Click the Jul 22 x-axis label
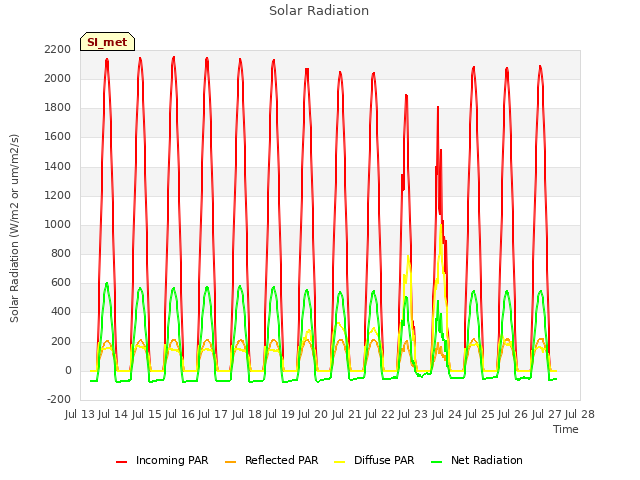This screenshot has width=640, height=480. [380, 414]
